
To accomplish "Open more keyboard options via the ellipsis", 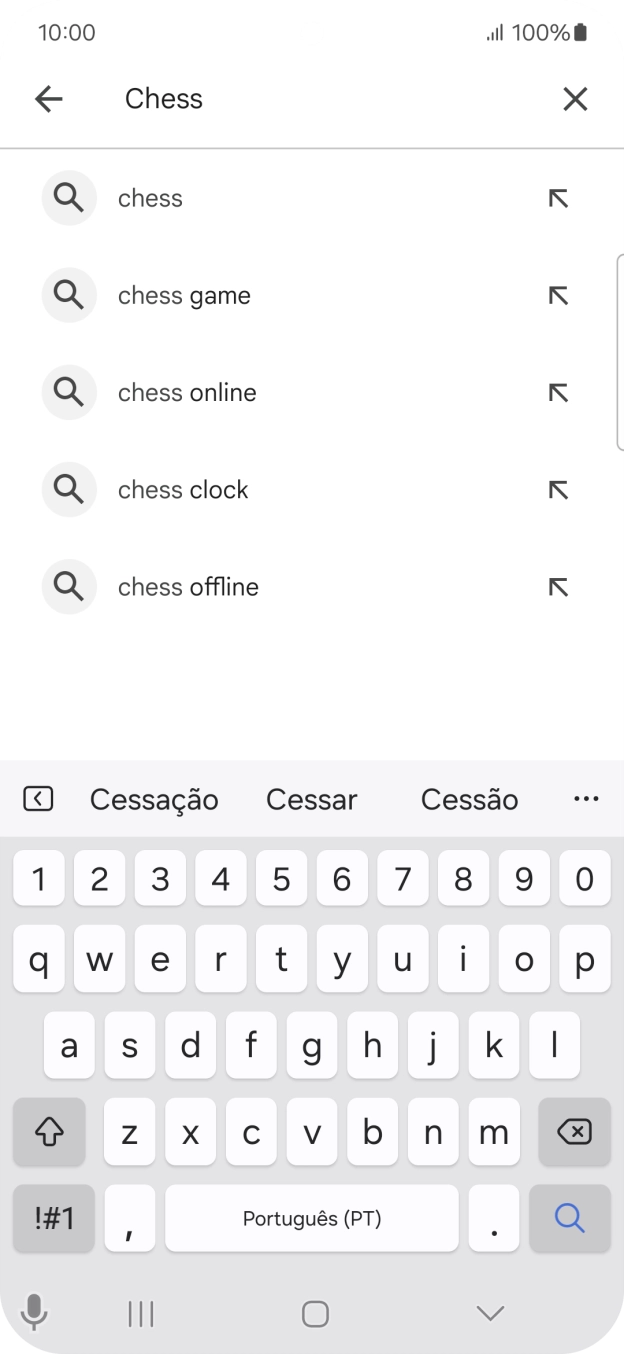I will click(586, 798).
